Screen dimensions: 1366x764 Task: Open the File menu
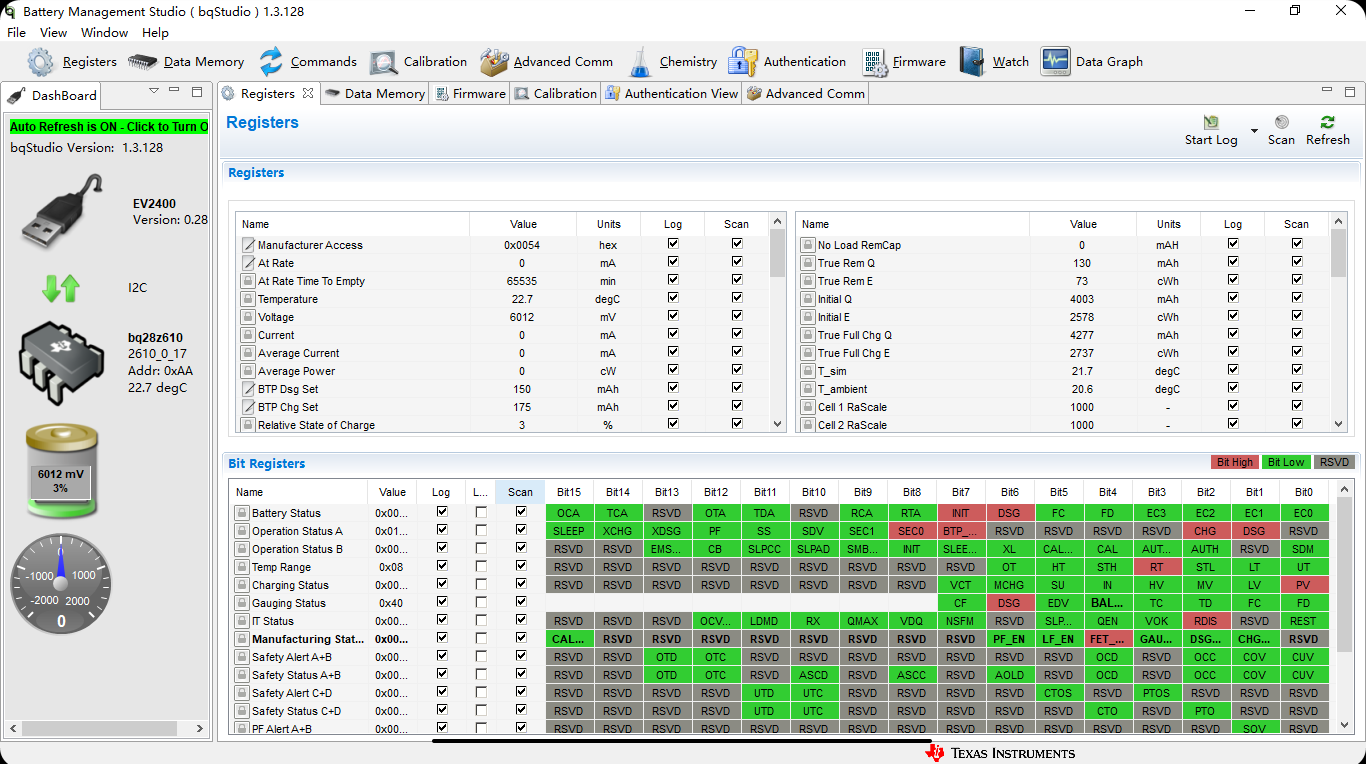16,33
